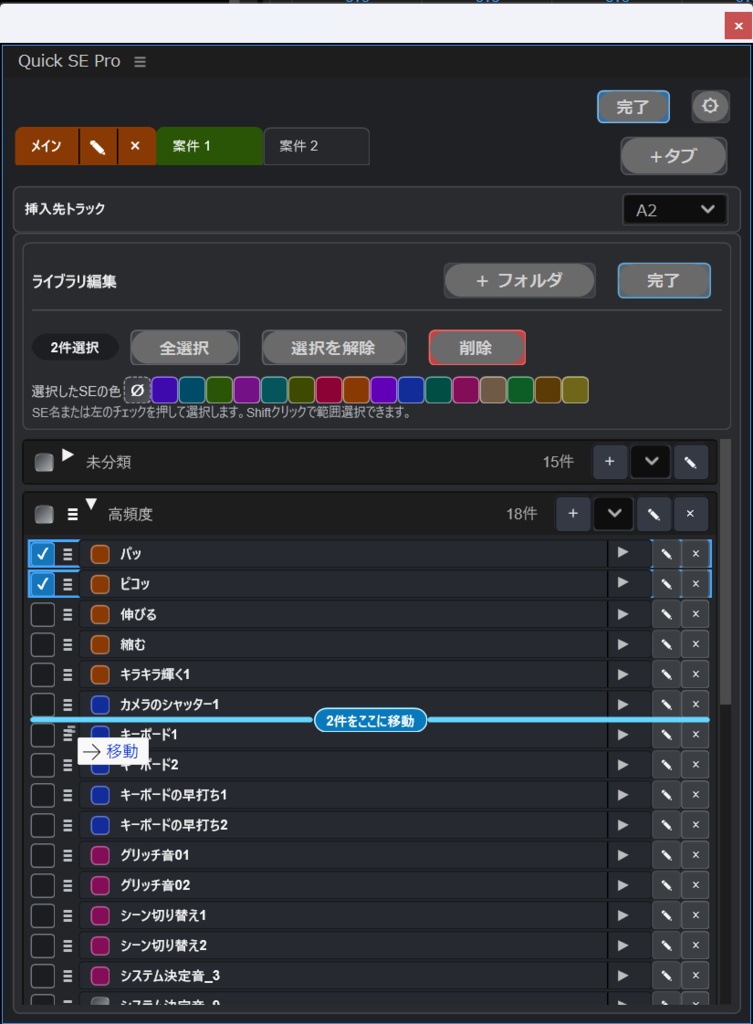The width and height of the screenshot is (753, 1024).
Task: Check the キラキラ輝く1 checkbox
Action: (x=43, y=674)
